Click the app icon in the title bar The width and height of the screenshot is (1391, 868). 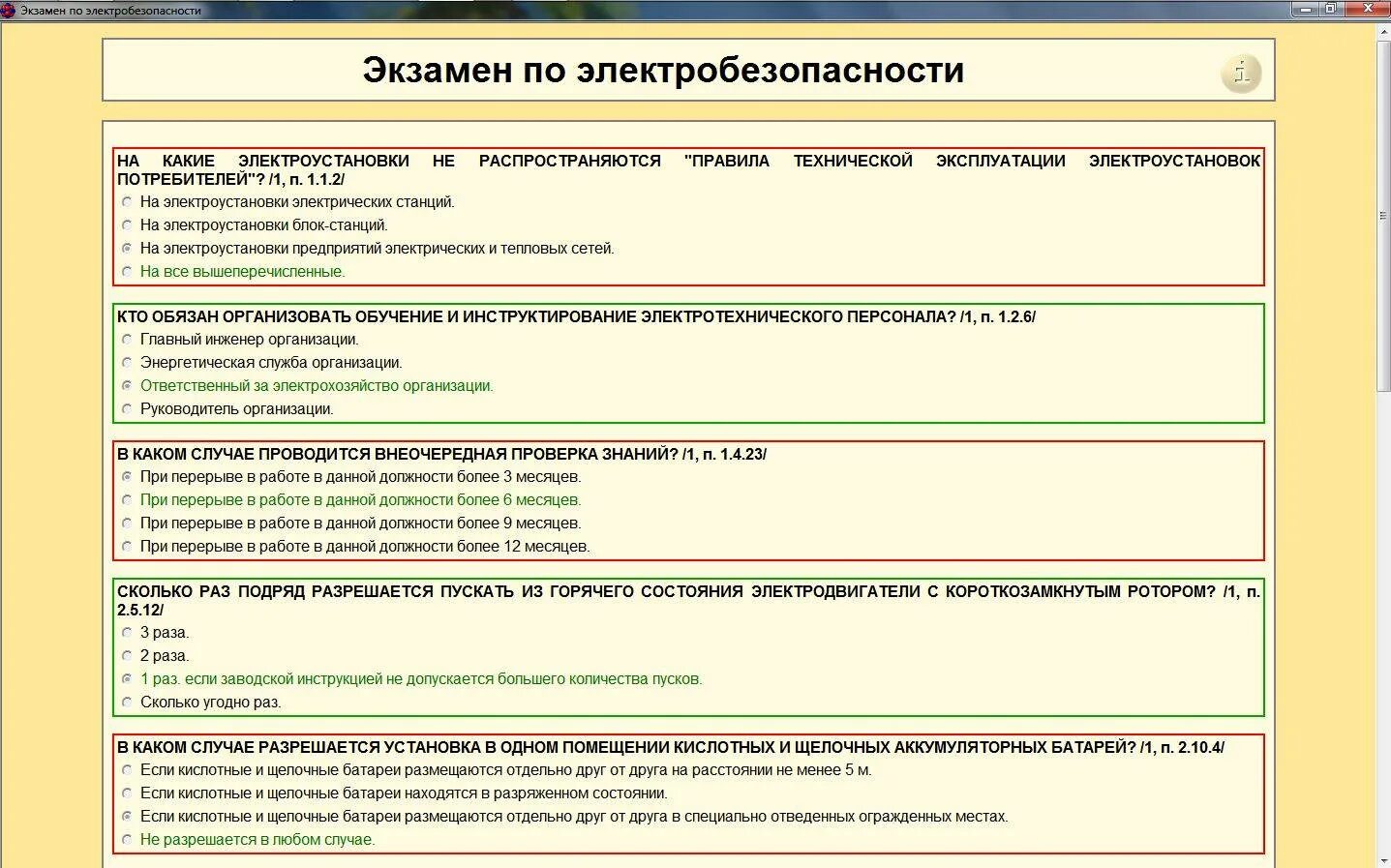[x=9, y=11]
